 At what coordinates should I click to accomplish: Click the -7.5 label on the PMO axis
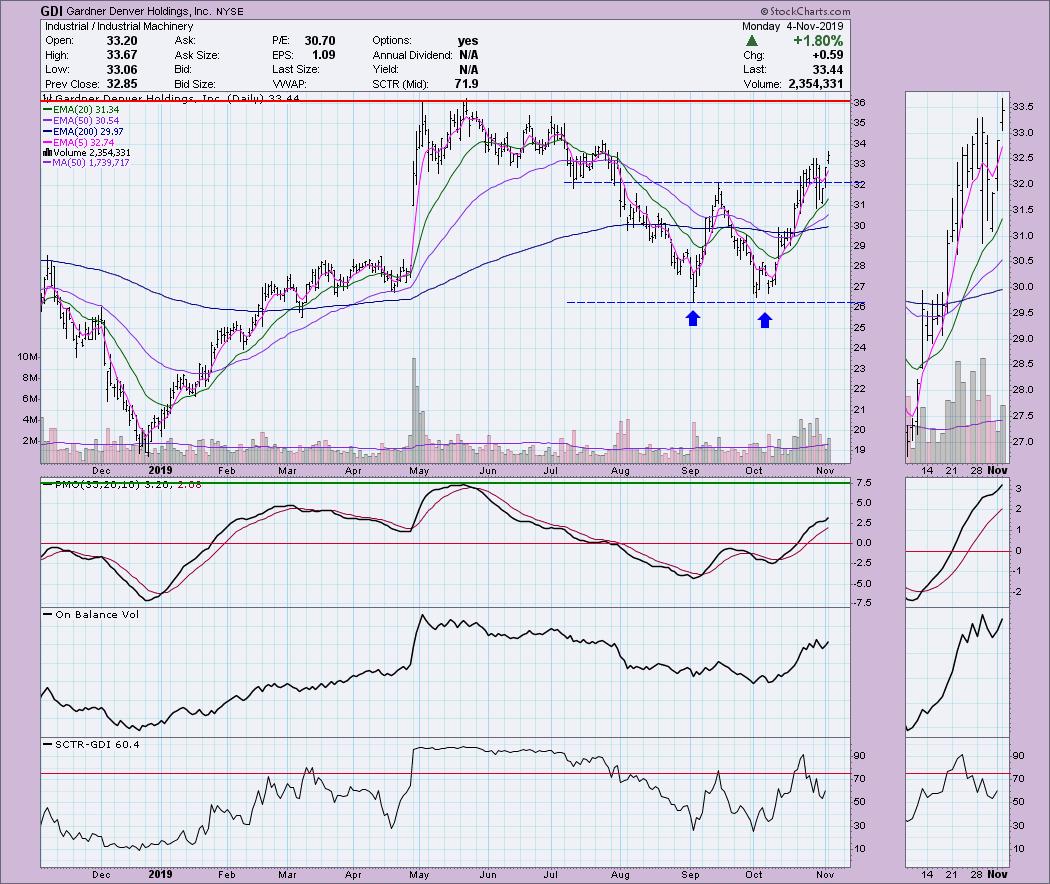click(x=862, y=603)
